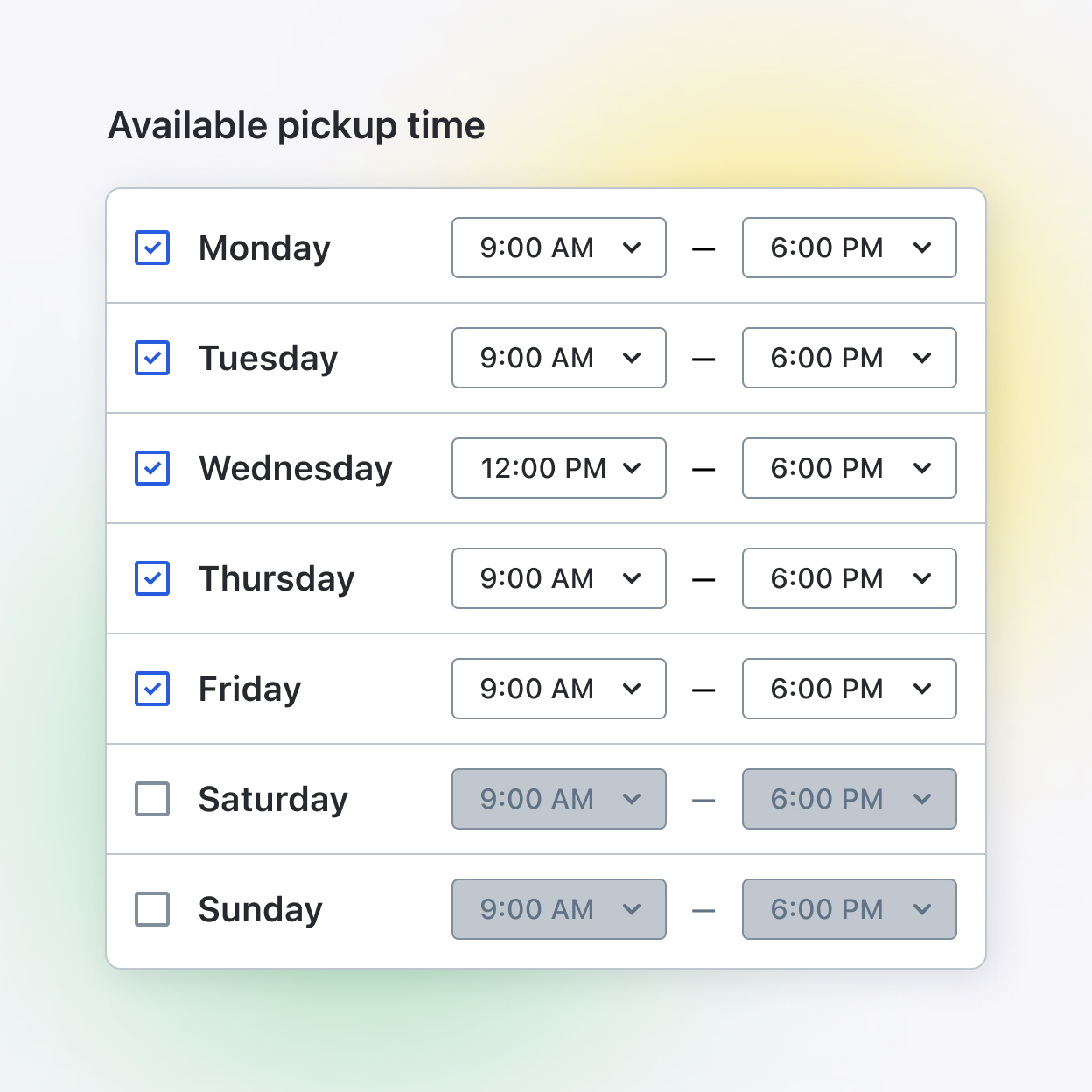The image size is (1092, 1092).
Task: Uncheck the Friday checkbox
Action: point(152,689)
